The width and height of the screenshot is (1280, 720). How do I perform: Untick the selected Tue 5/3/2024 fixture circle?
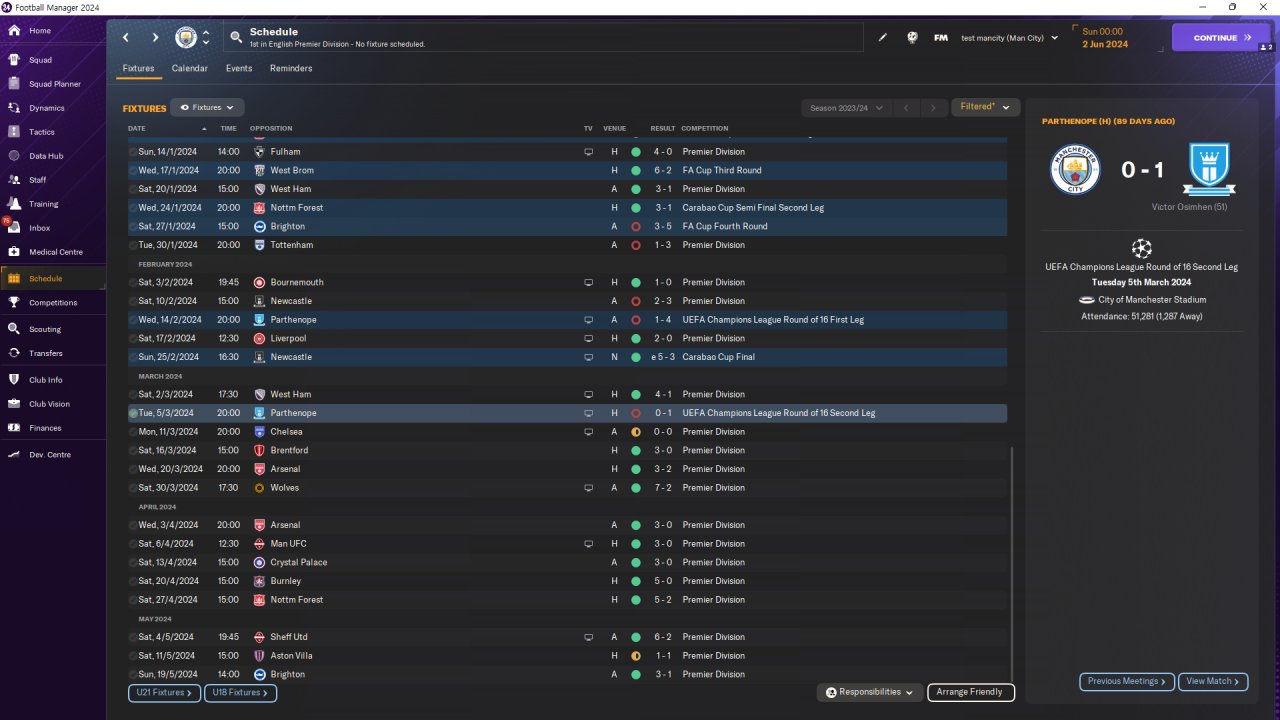[x=133, y=413]
